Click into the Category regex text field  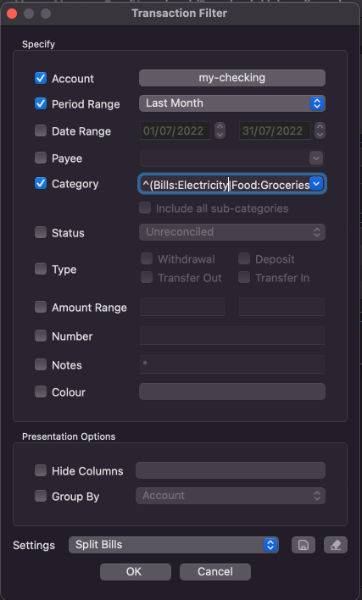tap(224, 184)
